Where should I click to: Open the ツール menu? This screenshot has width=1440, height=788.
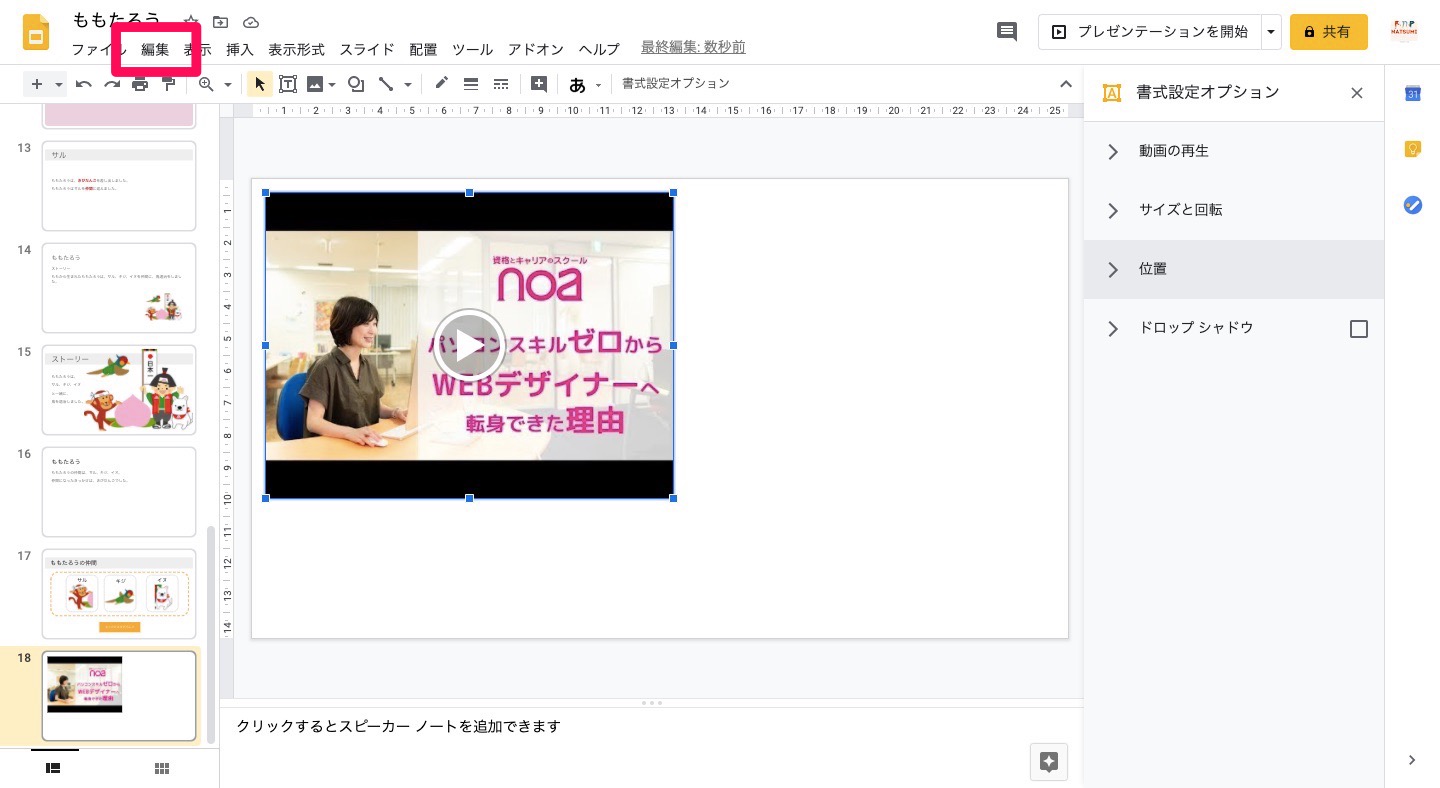tap(472, 49)
